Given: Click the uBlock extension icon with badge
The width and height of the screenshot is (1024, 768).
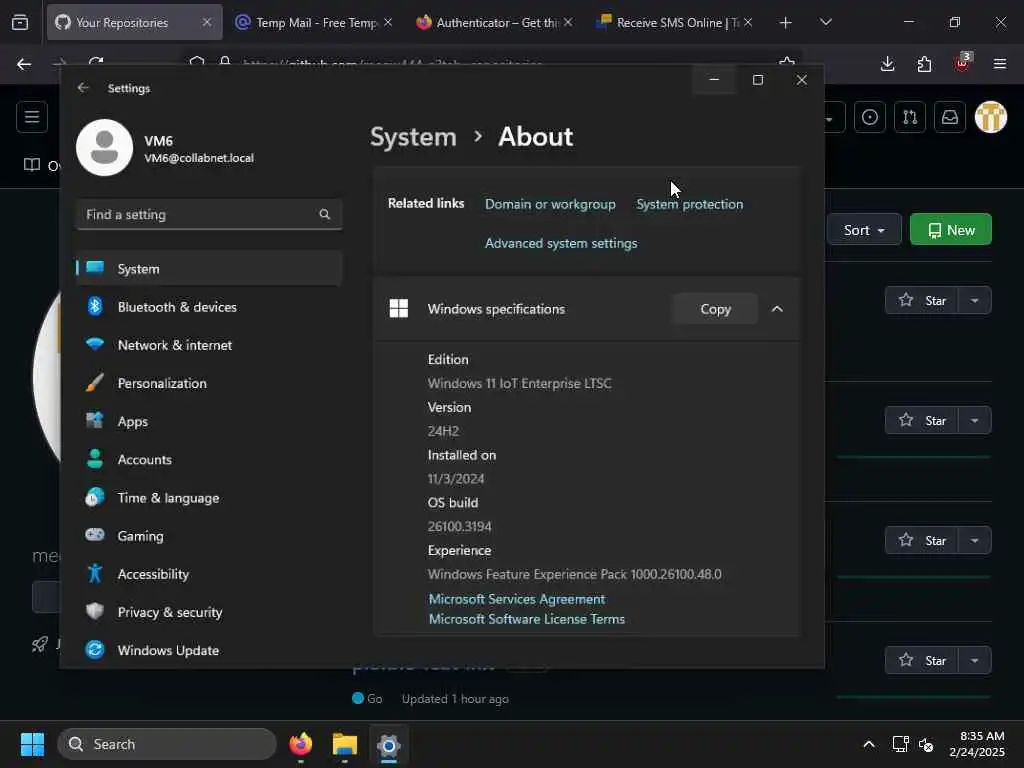Looking at the screenshot, I should (963, 63).
